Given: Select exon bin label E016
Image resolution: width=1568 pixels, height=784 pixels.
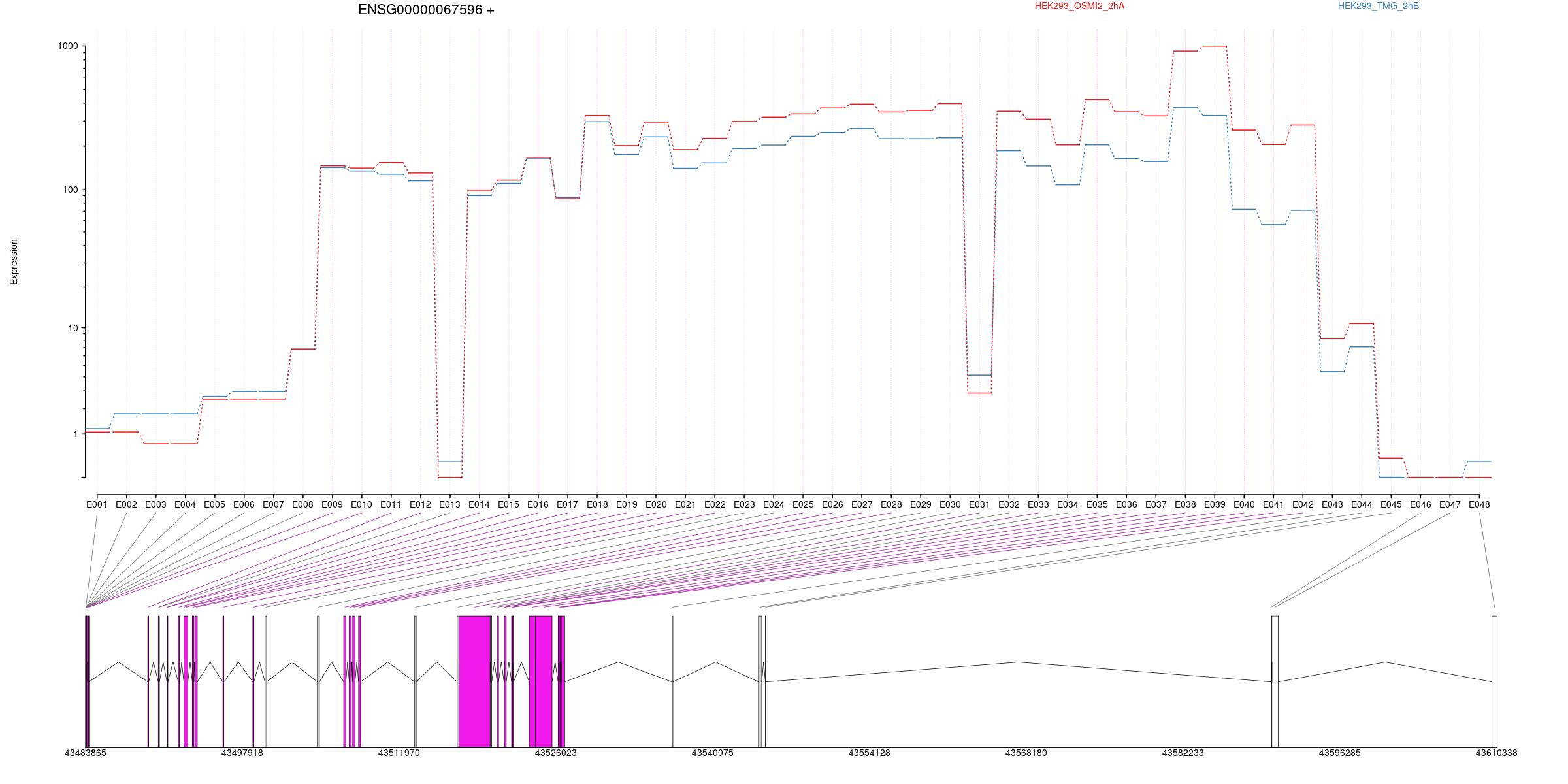Looking at the screenshot, I should pos(538,504).
